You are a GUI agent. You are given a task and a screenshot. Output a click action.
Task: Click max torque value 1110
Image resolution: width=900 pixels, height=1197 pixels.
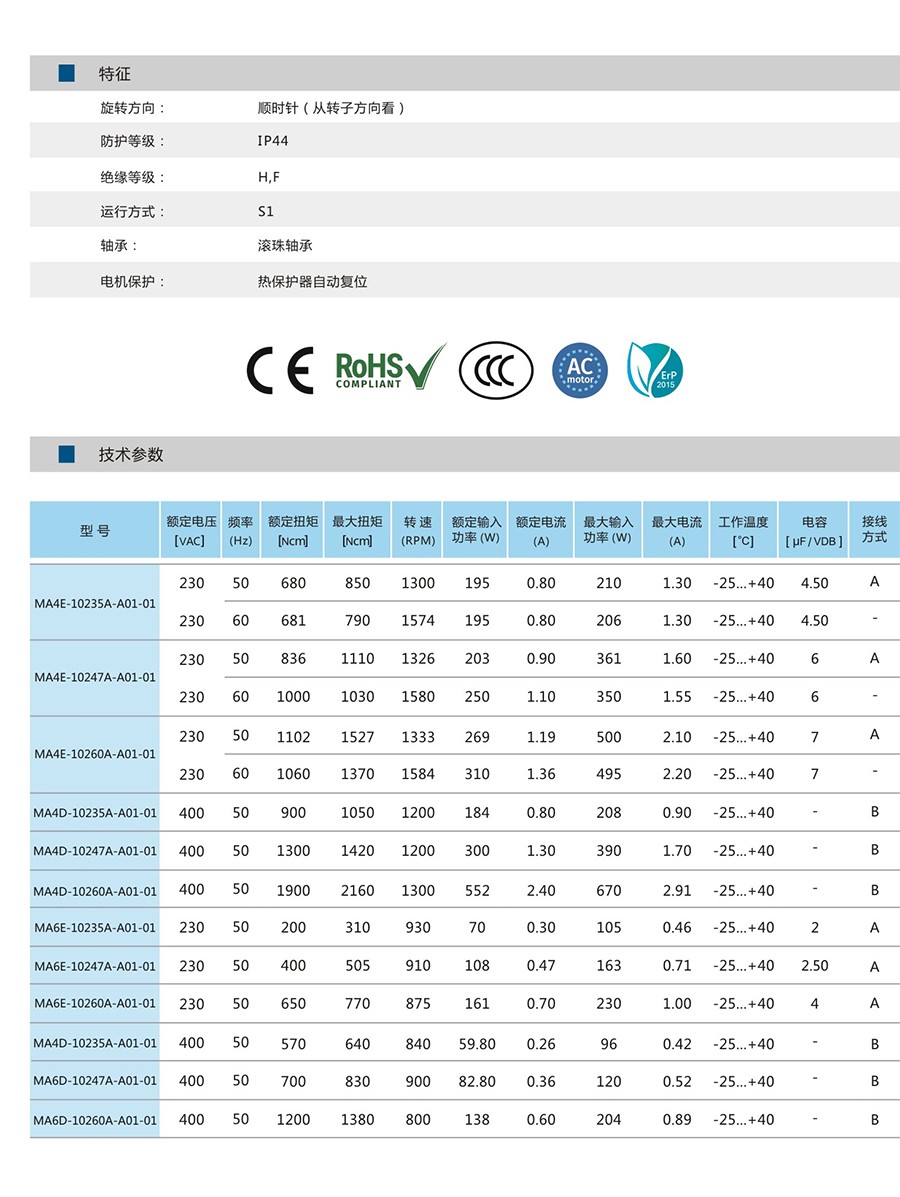[x=357, y=658]
